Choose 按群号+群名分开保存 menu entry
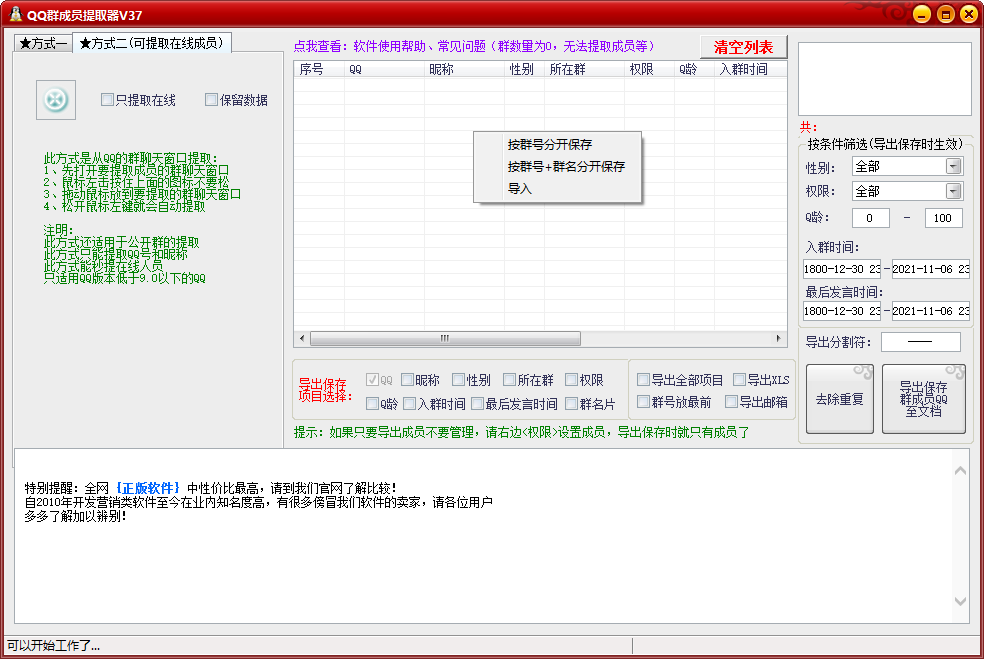The height and width of the screenshot is (659, 984). pyautogui.click(x=566, y=166)
